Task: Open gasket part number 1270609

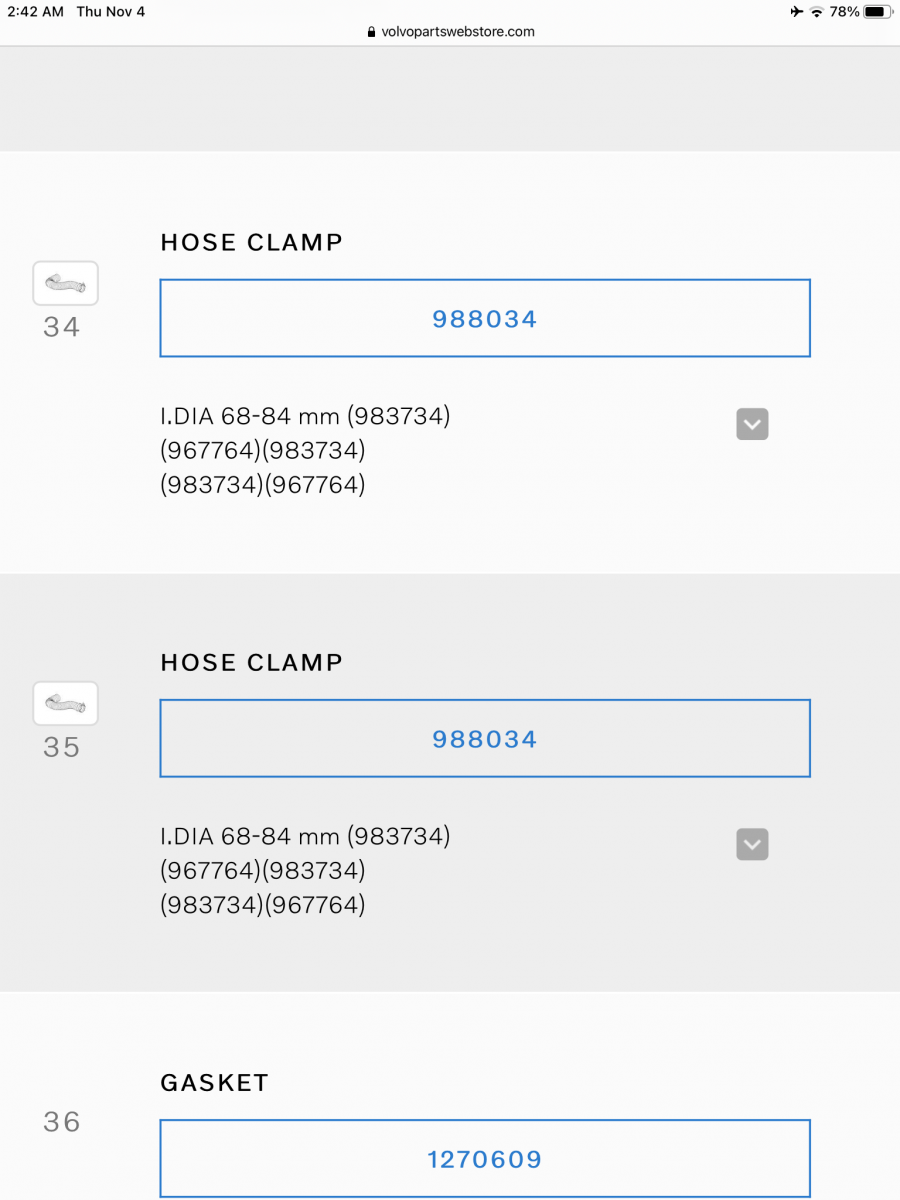Action: (485, 1159)
